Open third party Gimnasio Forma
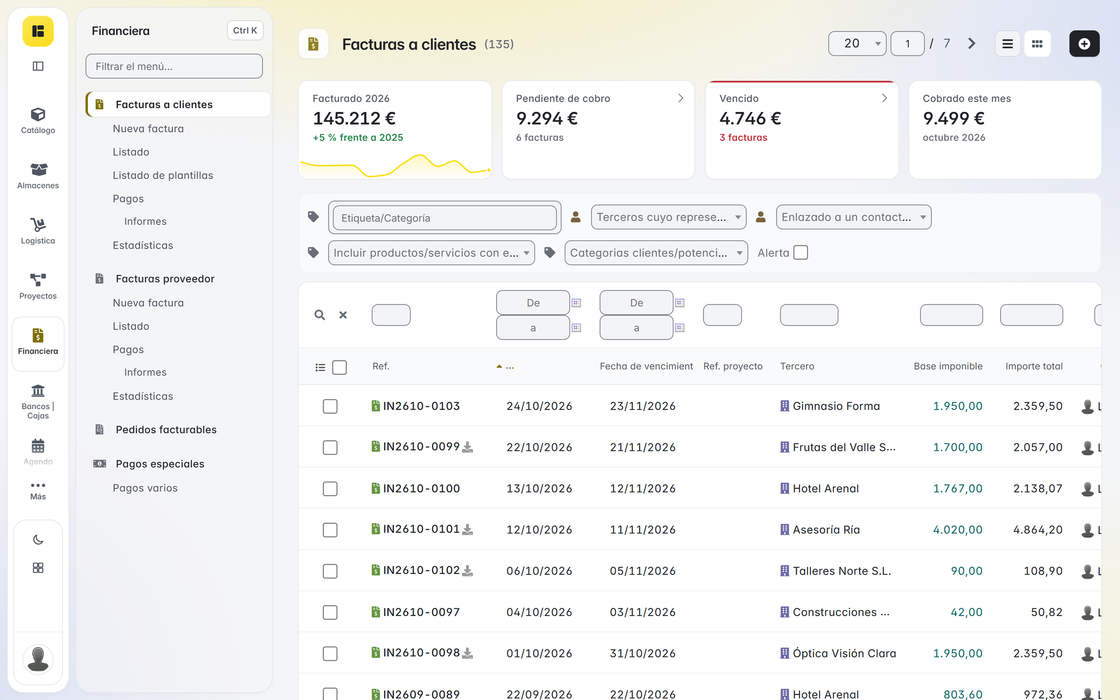 [836, 406]
